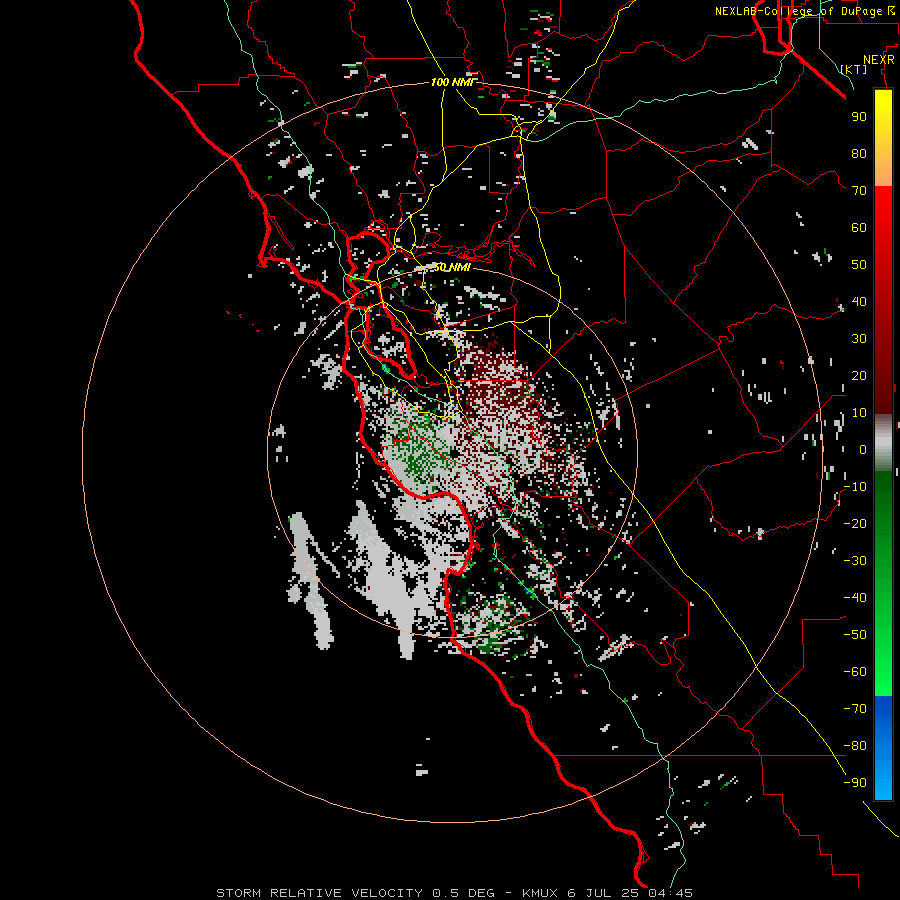The image size is (900, 900).
Task: Click the "0" scale value
Action: pyautogui.click(x=863, y=450)
